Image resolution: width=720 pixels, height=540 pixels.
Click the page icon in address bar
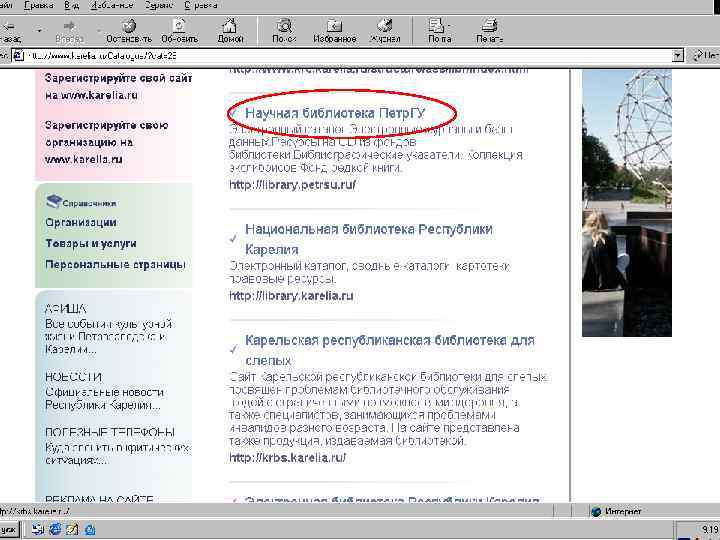(x=17, y=56)
